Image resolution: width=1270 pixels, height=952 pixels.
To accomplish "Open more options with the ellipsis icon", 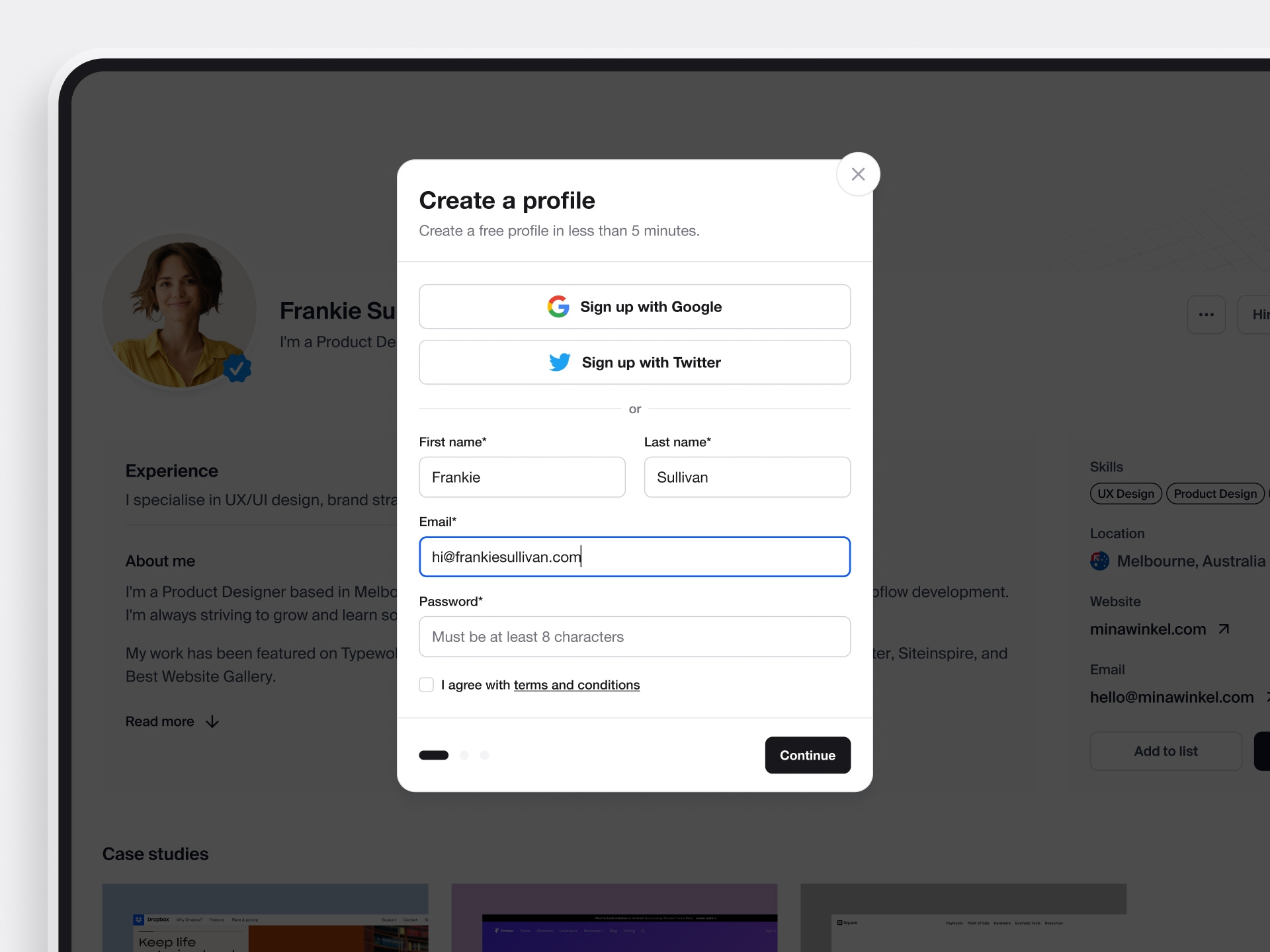I will [1206, 314].
